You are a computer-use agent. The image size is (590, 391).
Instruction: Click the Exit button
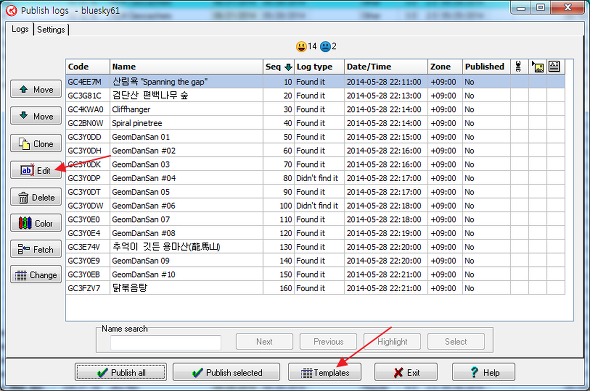[406, 372]
